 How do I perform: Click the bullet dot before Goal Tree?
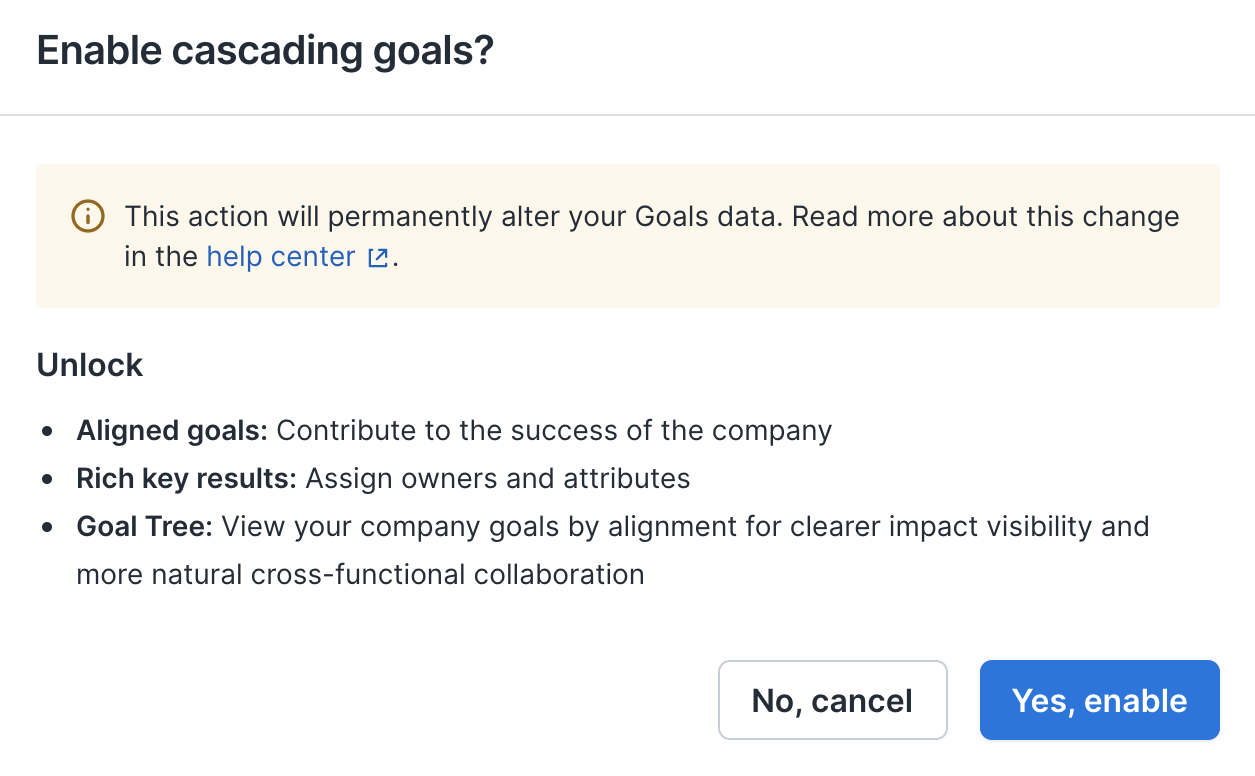47,528
